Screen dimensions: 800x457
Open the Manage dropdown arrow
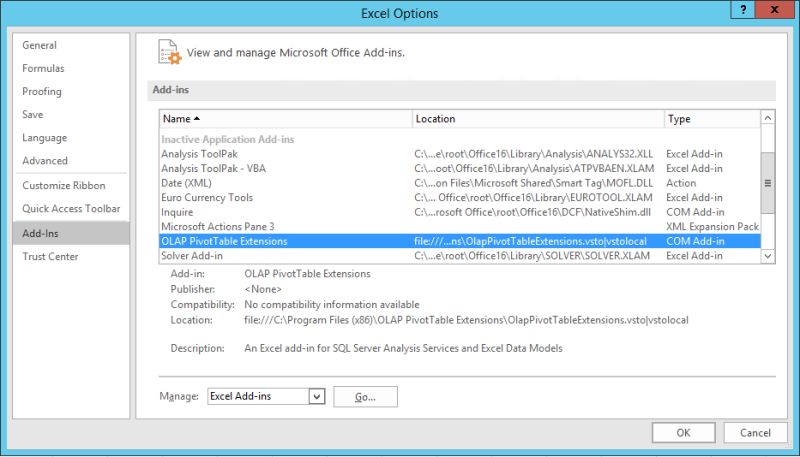pos(317,396)
